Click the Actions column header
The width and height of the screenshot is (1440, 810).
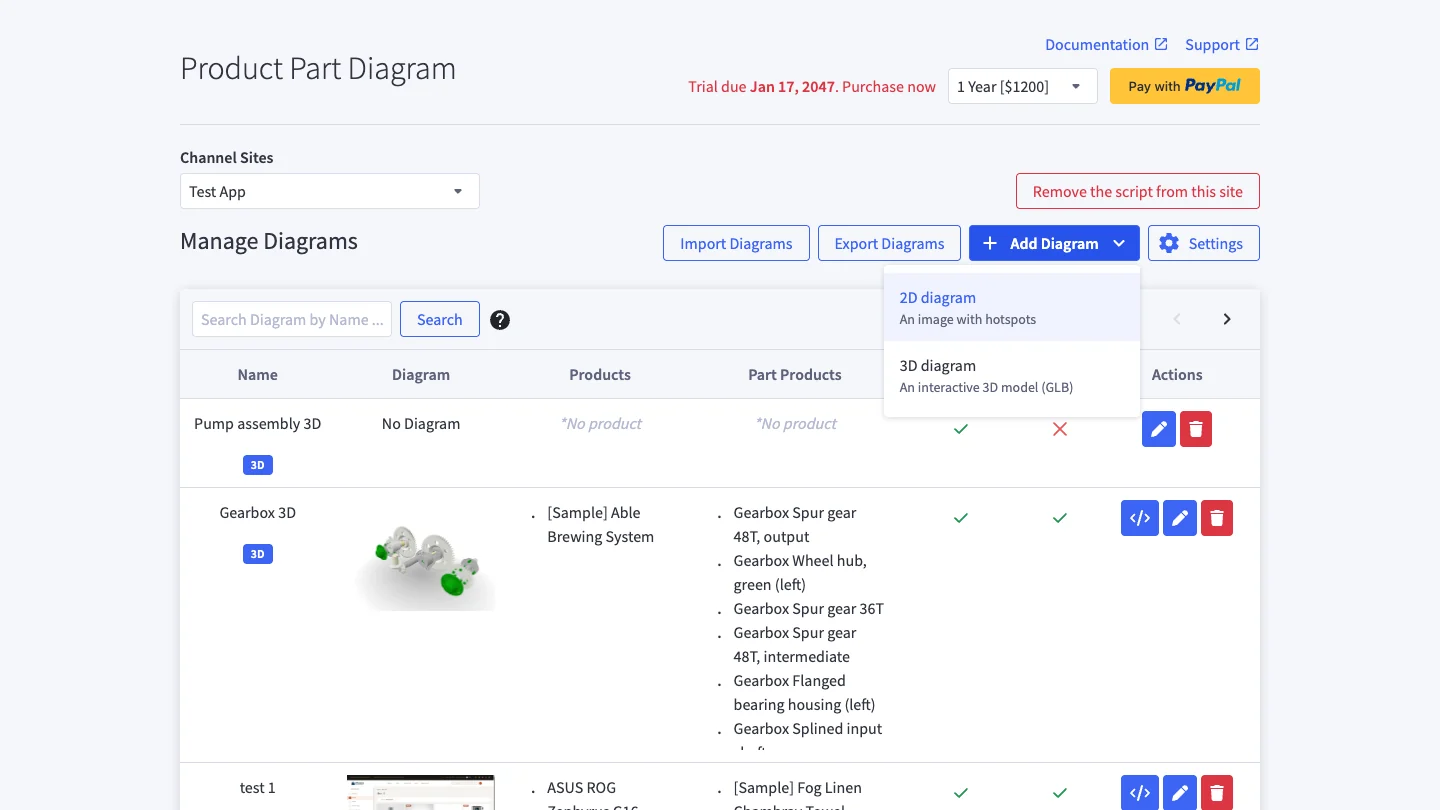coord(1177,375)
